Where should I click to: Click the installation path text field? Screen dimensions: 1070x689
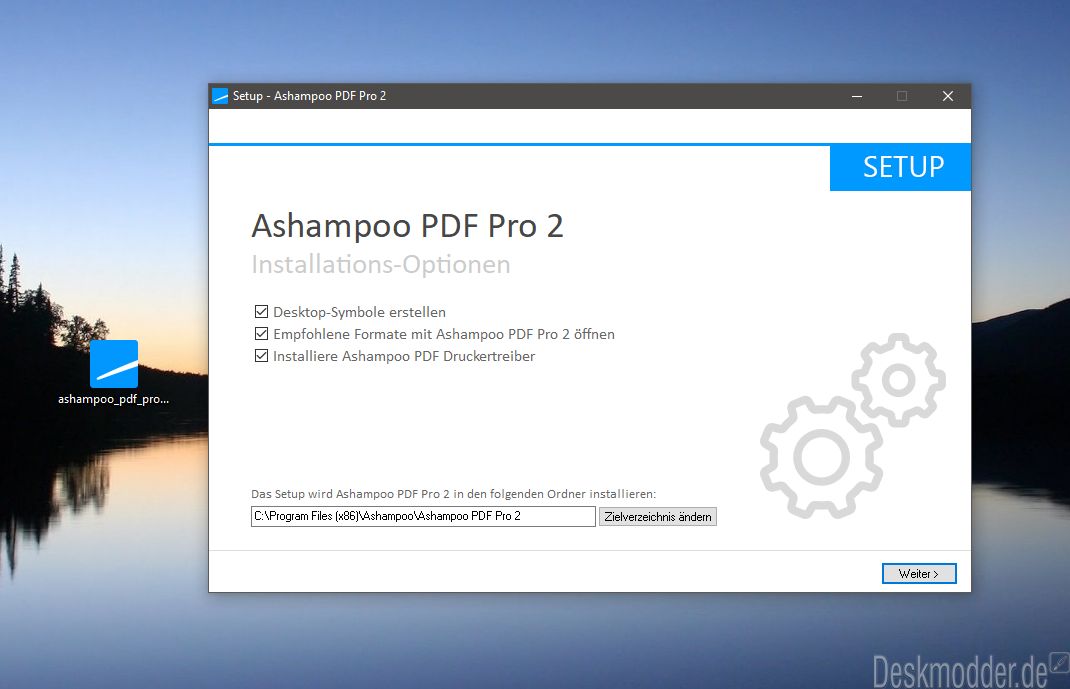click(423, 516)
